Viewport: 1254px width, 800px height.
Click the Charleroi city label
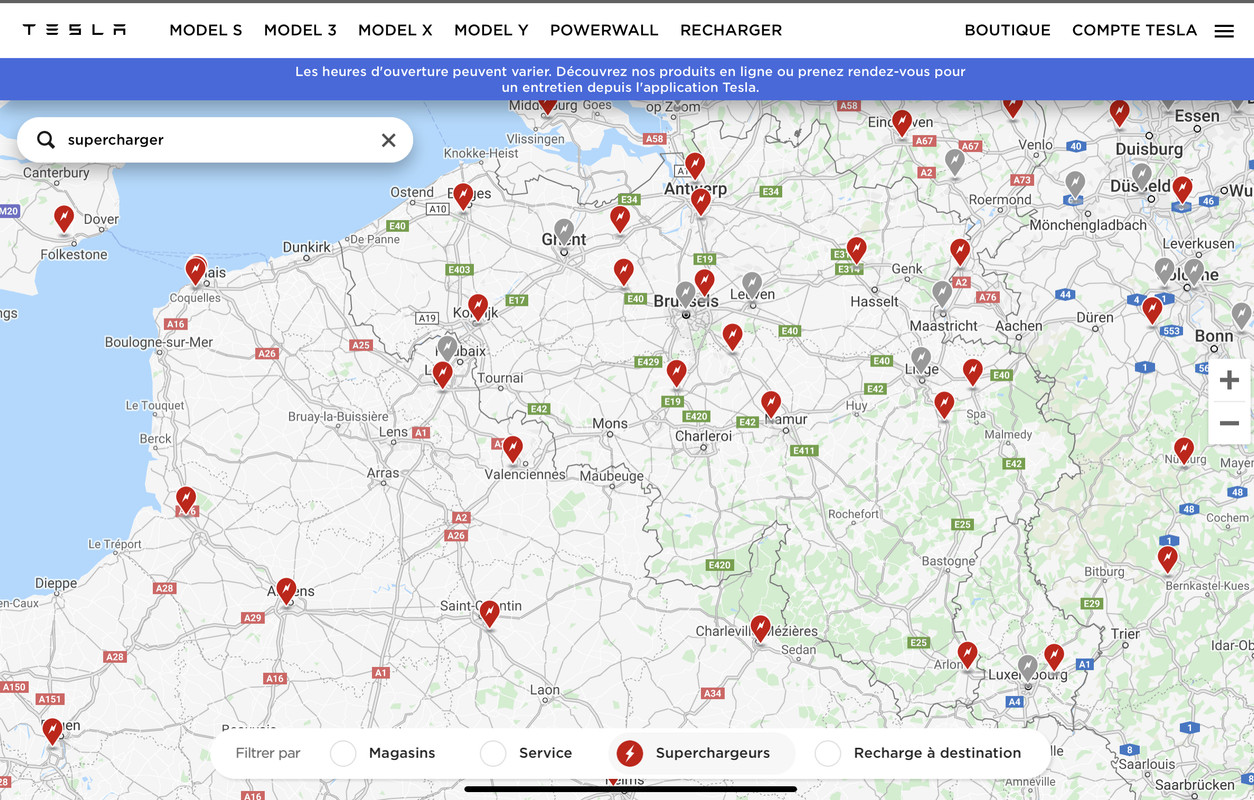(x=704, y=436)
